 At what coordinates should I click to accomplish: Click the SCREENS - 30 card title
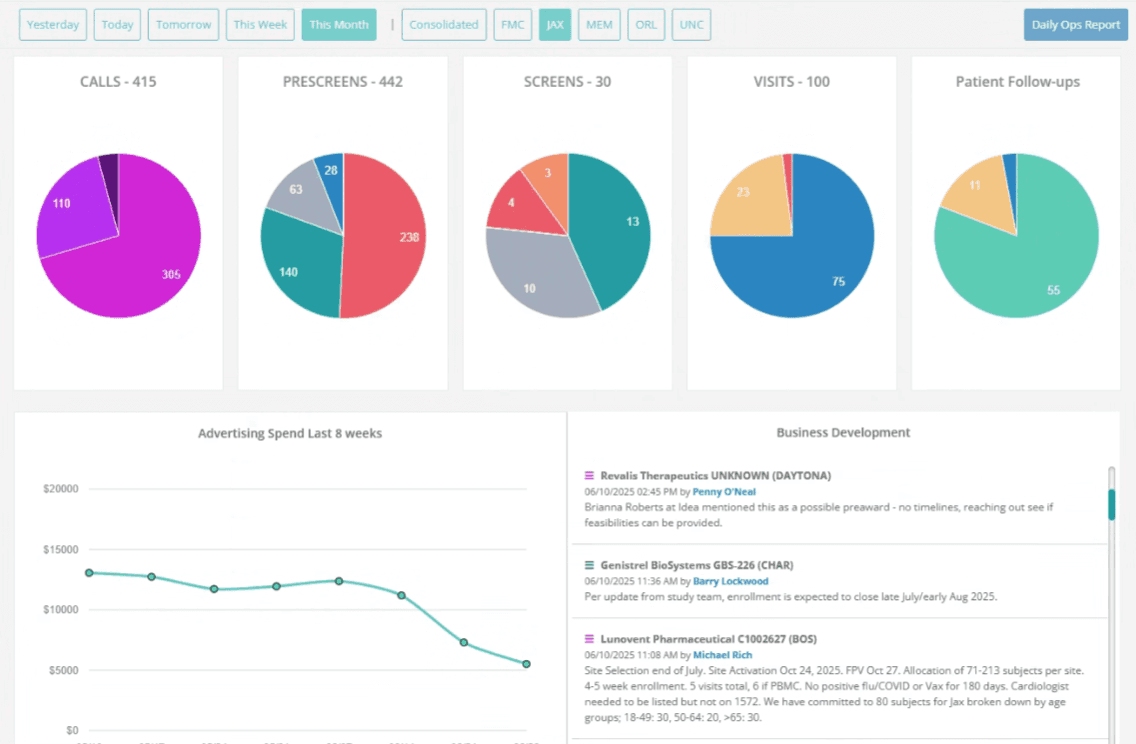click(567, 82)
